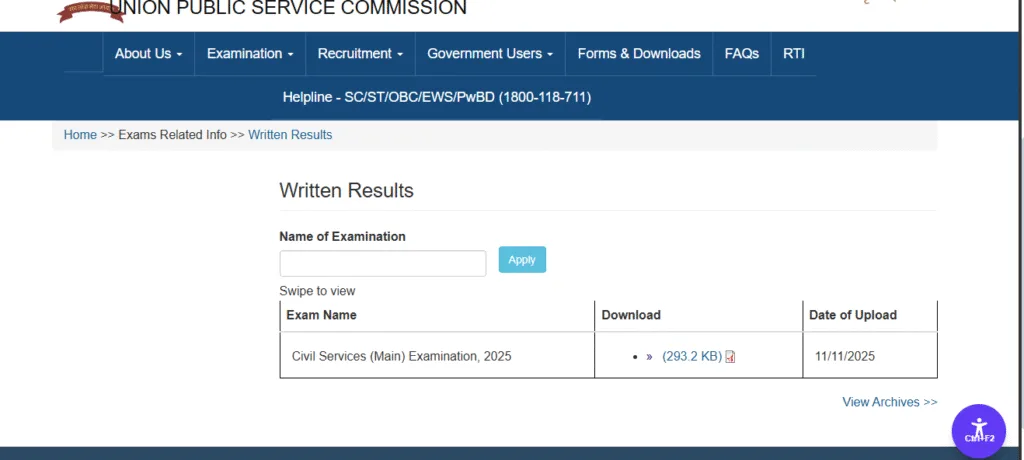The width and height of the screenshot is (1024, 460).
Task: Click the Helpline SC/ST/OBC/EWS/PwBD text
Action: [x=437, y=98]
